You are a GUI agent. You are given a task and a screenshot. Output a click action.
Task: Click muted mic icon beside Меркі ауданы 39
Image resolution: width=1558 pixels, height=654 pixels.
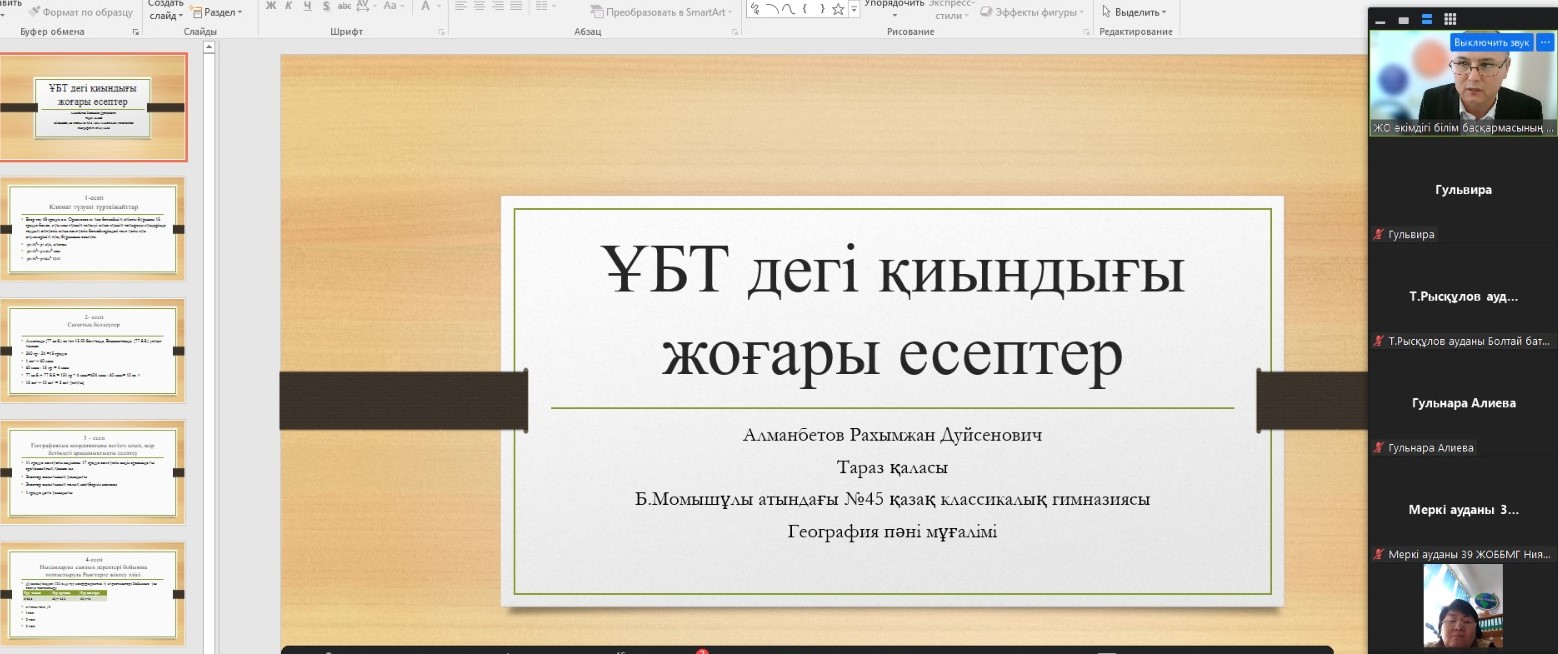click(x=1379, y=554)
